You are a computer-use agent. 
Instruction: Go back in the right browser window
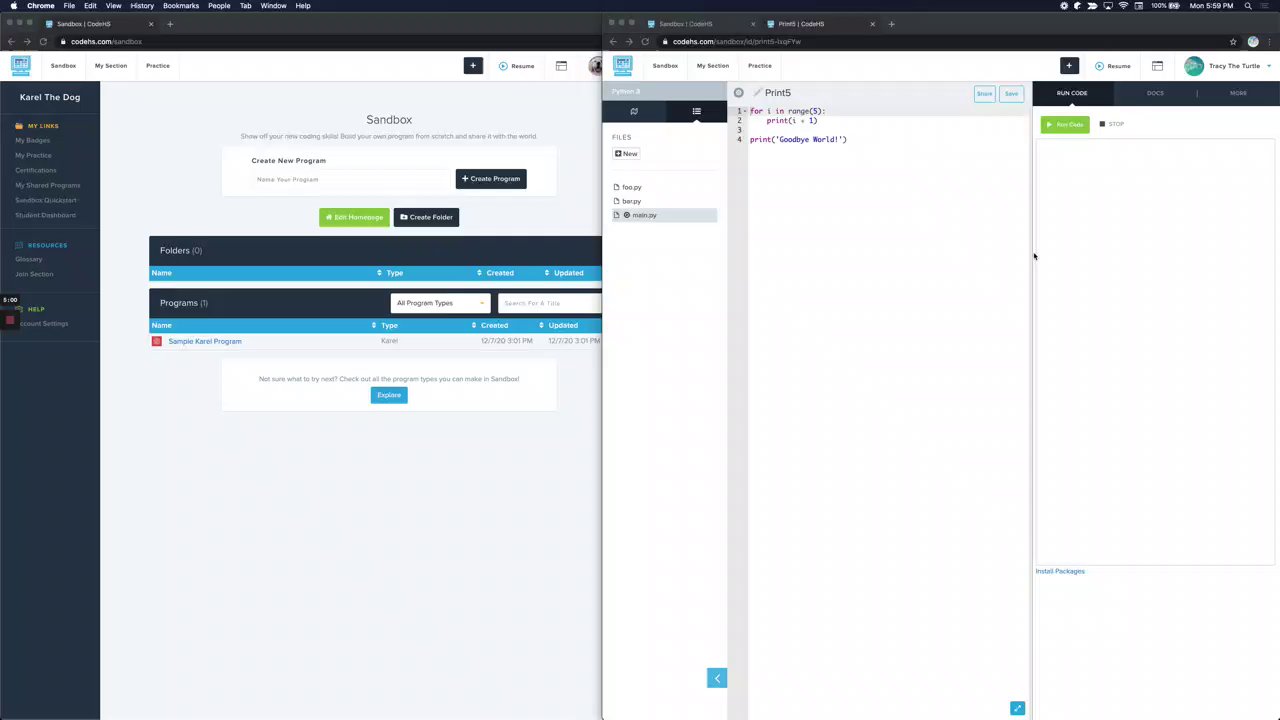613,42
